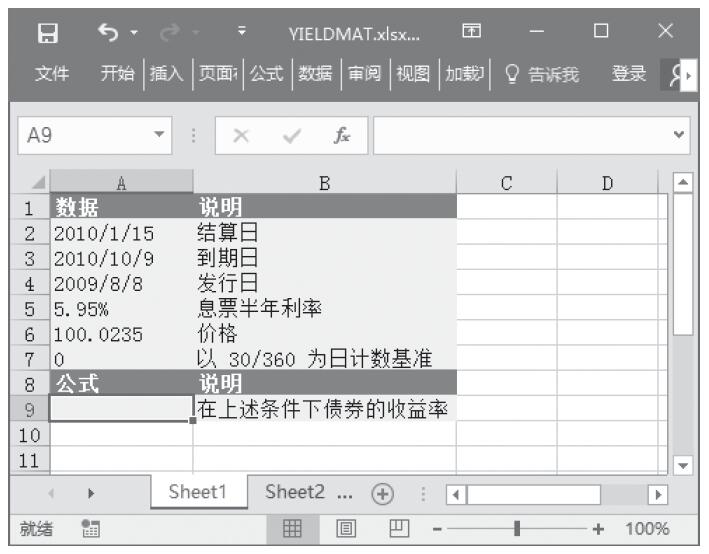Viewport: 709px width, 554px height.
Task: Click the 登录 sign-in button
Action: [x=628, y=76]
